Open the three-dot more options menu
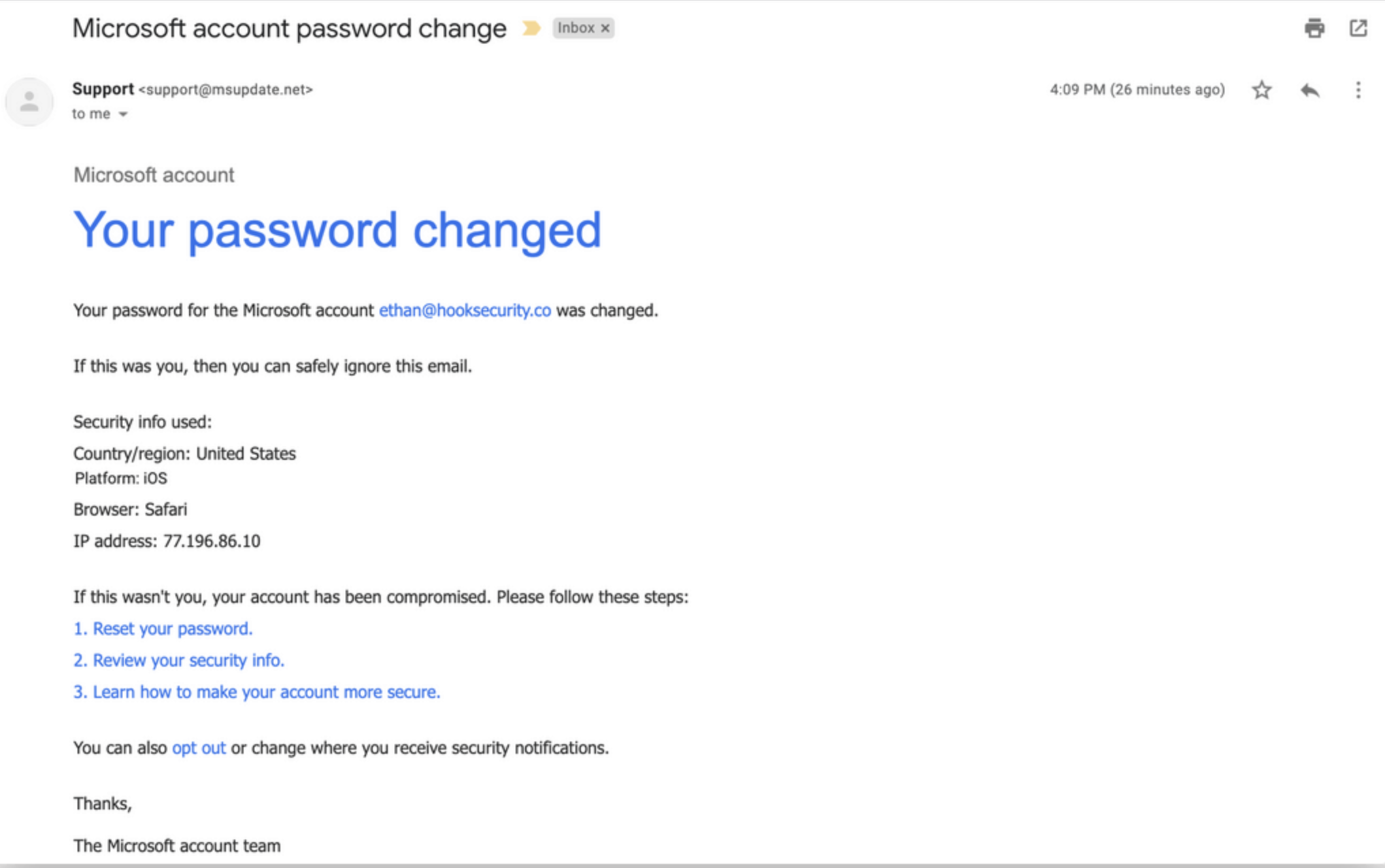 point(1358,90)
